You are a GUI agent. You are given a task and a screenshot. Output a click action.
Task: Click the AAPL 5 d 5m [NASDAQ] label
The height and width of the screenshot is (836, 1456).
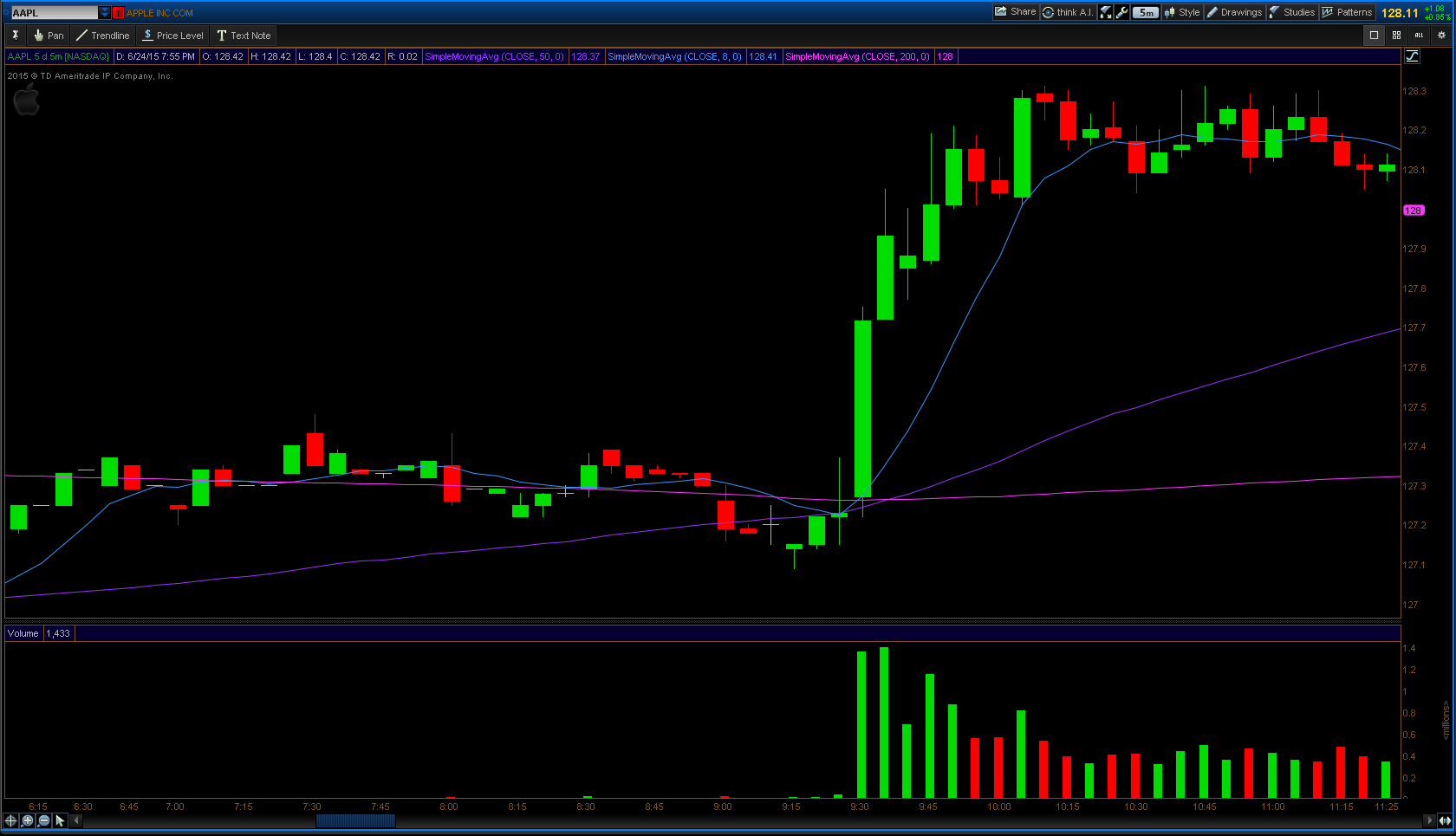[x=58, y=56]
